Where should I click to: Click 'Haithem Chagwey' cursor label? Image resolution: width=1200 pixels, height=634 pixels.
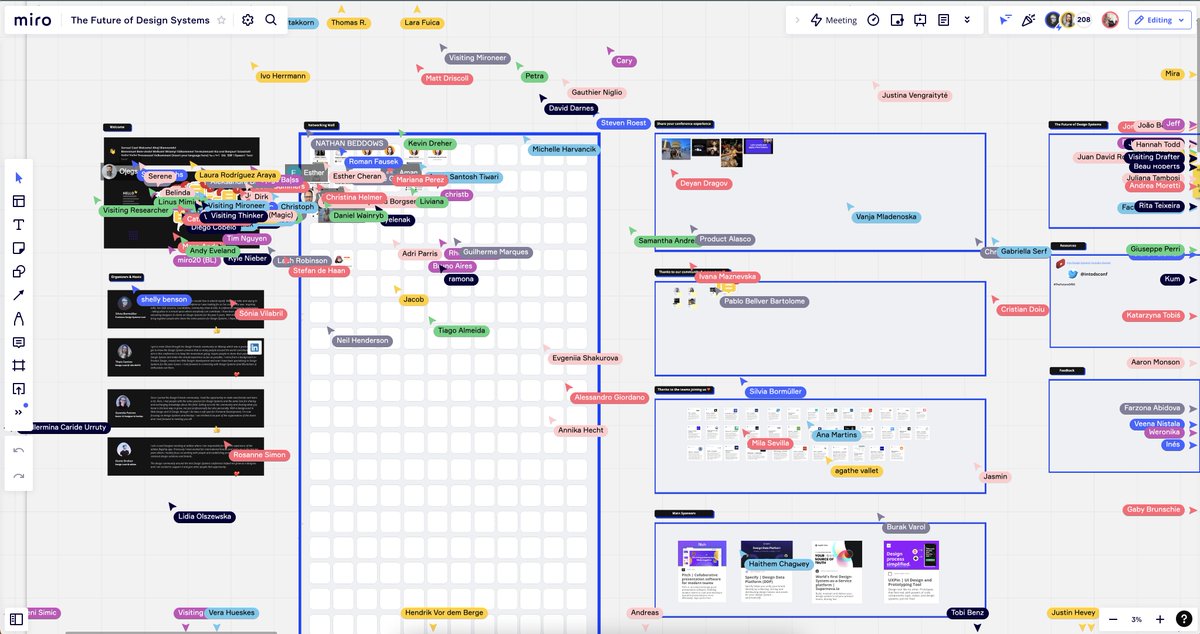(779, 564)
